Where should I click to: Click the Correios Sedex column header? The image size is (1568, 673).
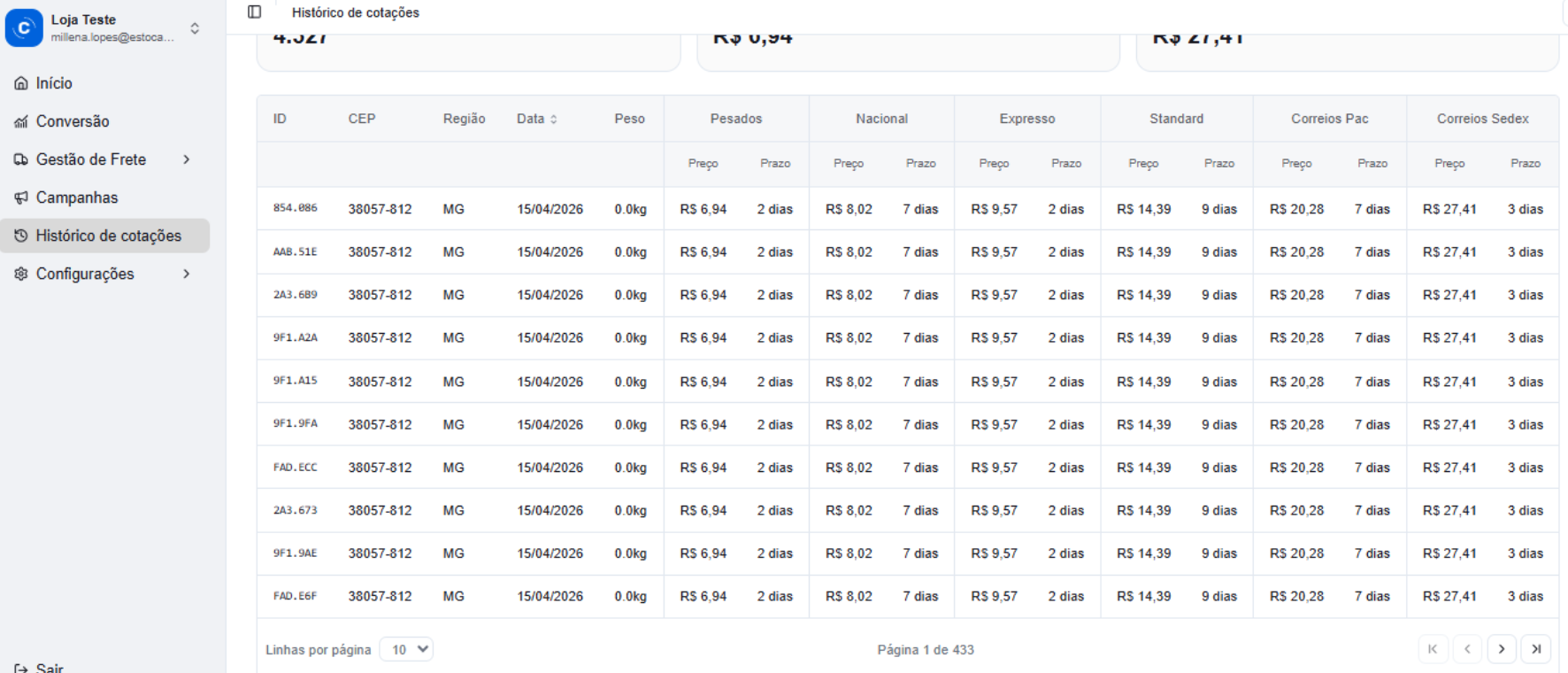(1482, 119)
